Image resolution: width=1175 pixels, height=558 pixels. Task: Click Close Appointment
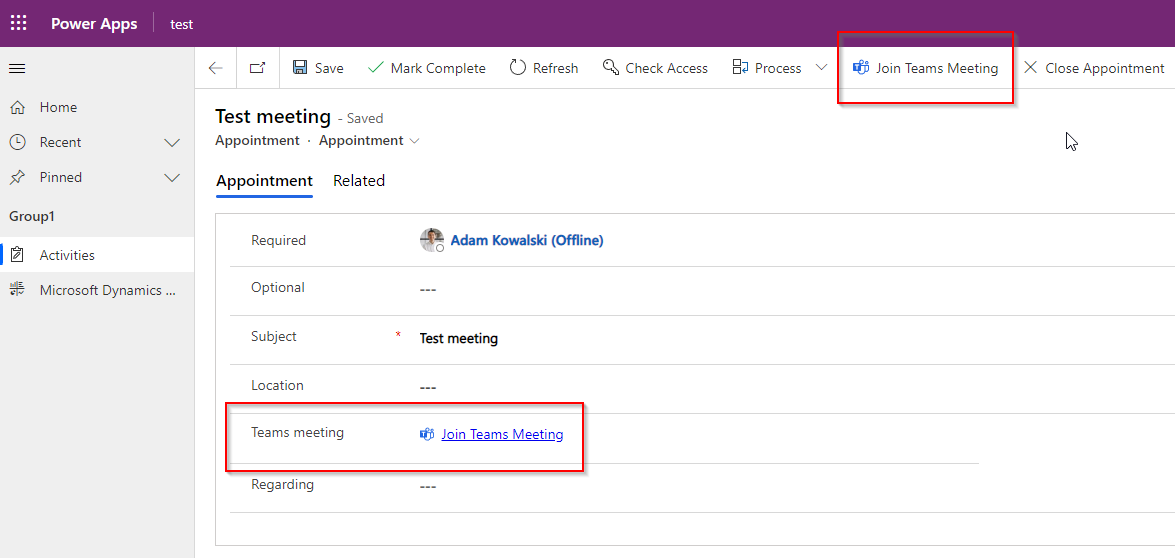[x=1094, y=68]
